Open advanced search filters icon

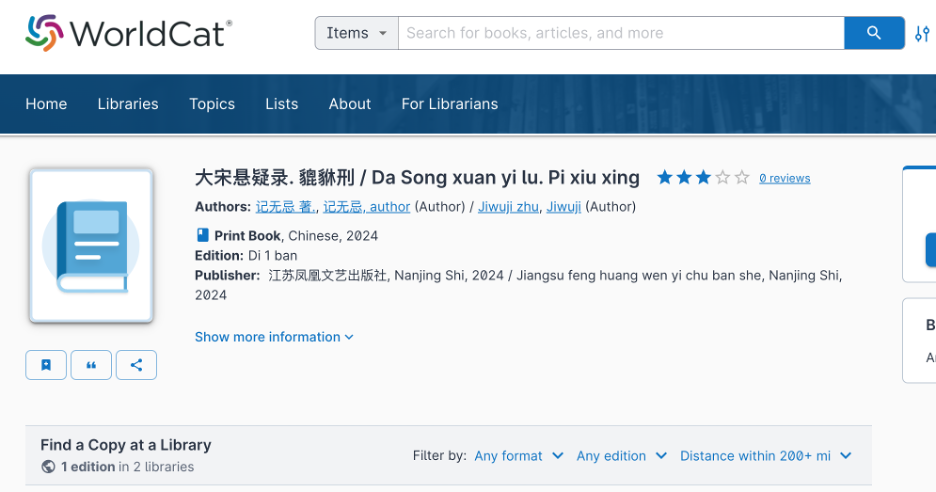(922, 33)
